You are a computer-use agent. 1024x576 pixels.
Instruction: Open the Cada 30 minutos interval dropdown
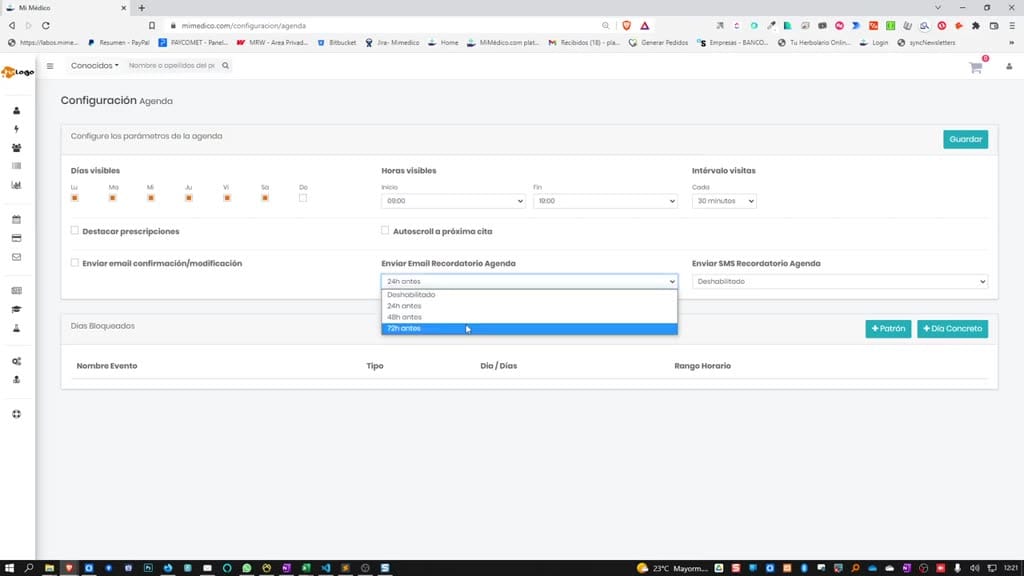click(x=724, y=201)
